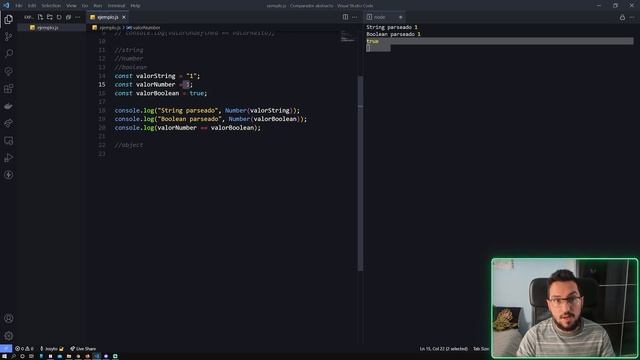
Task: Click valorNumber symbol in breadcrumb
Action: pyautogui.click(x=144, y=28)
